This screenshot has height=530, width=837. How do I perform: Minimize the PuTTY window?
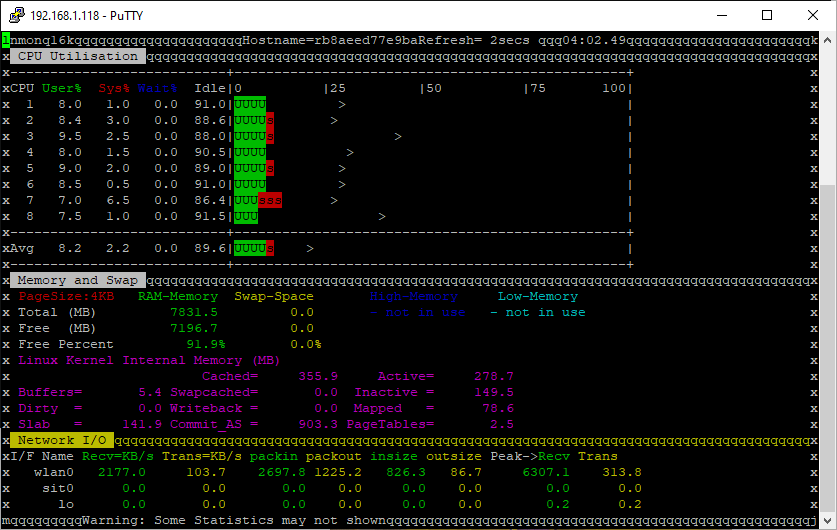pos(722,15)
